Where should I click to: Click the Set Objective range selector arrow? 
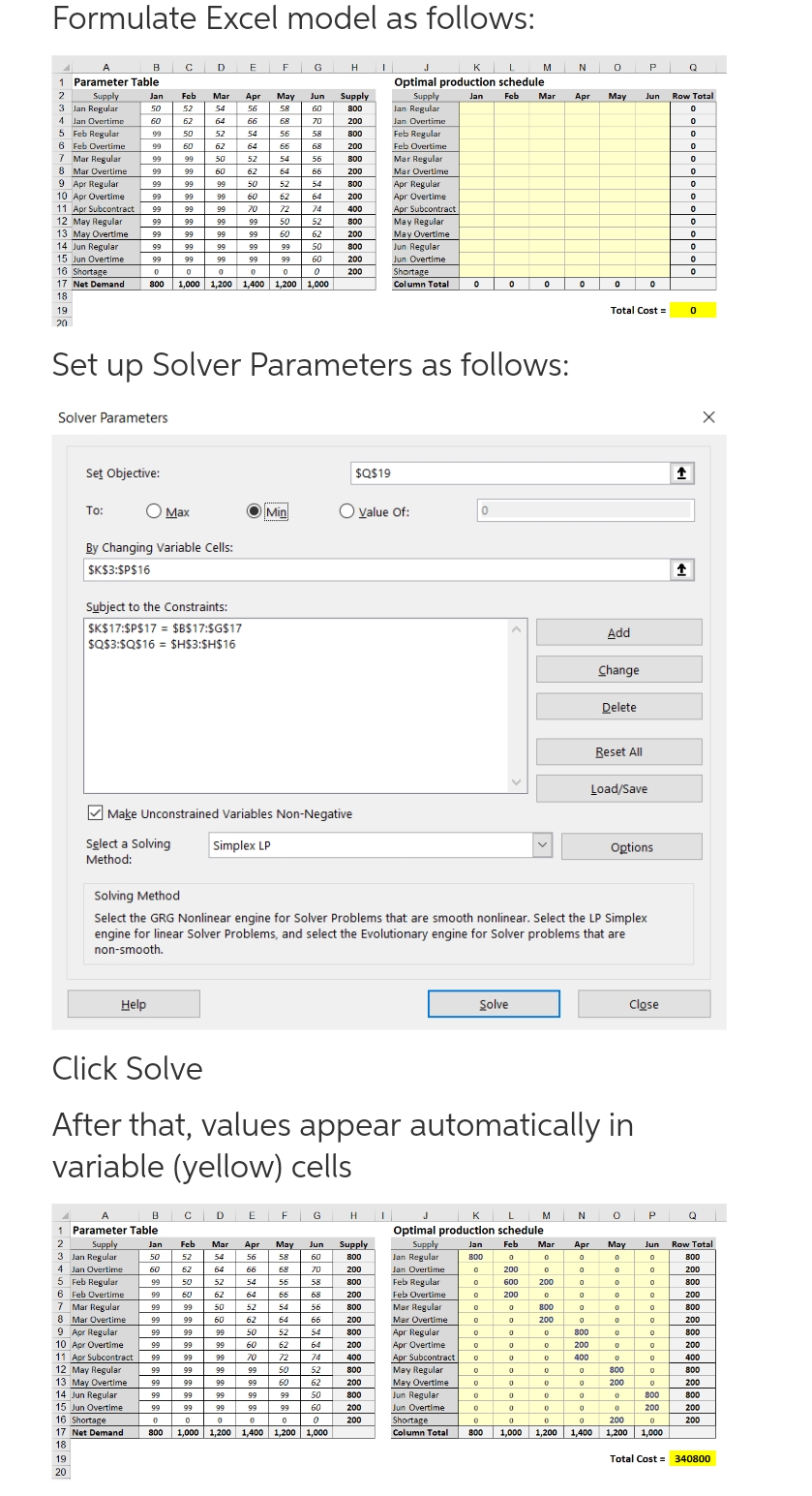pyautogui.click(x=682, y=473)
